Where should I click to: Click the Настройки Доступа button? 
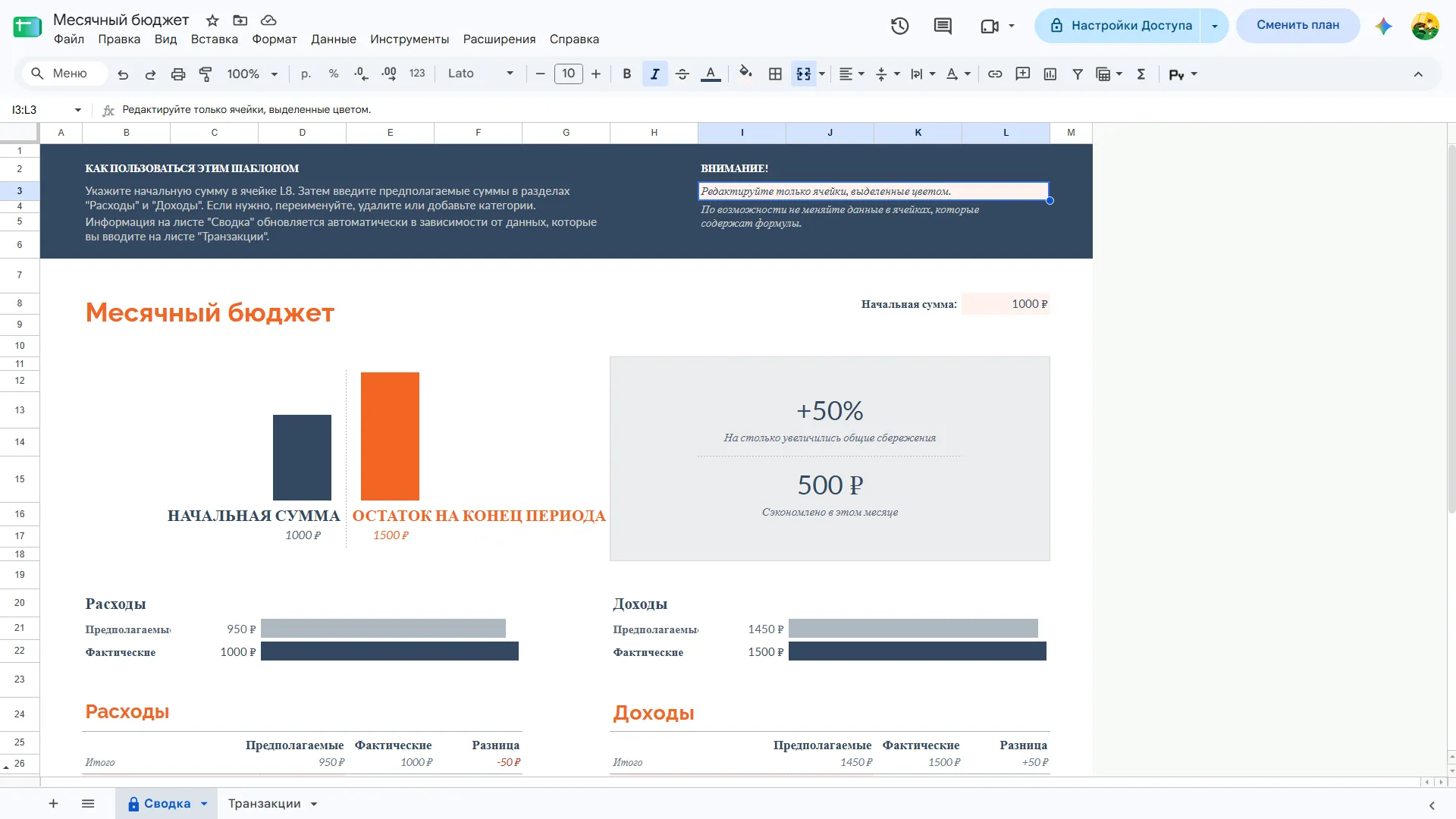1118,26
